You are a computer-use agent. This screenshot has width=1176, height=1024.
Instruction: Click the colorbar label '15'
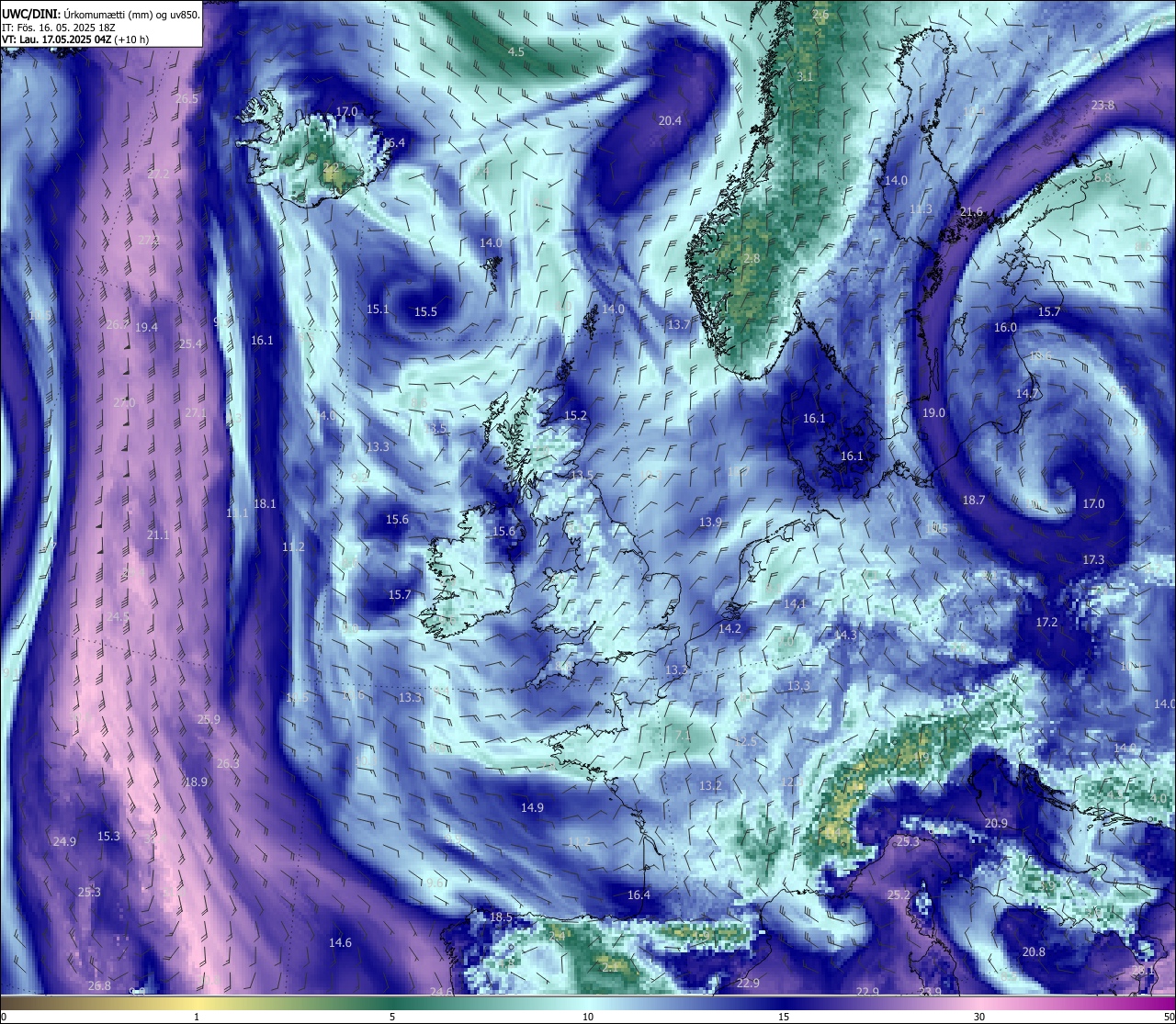[784, 1017]
